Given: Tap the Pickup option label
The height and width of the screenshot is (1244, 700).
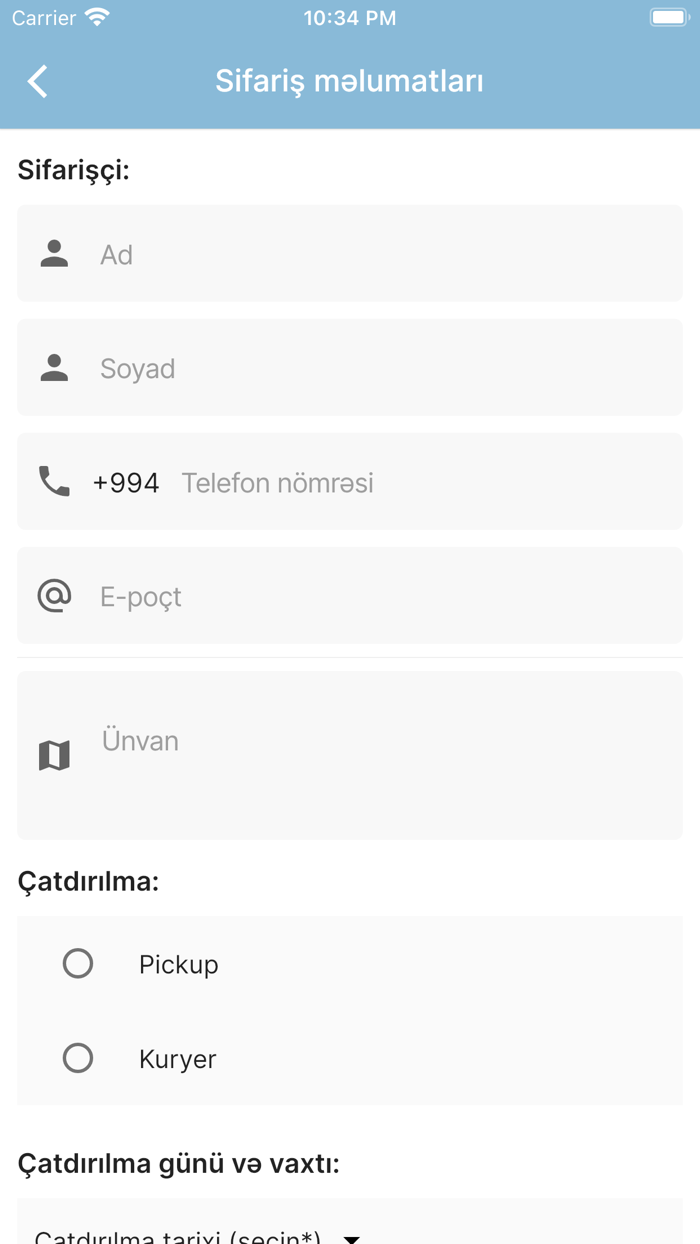Looking at the screenshot, I should (178, 965).
